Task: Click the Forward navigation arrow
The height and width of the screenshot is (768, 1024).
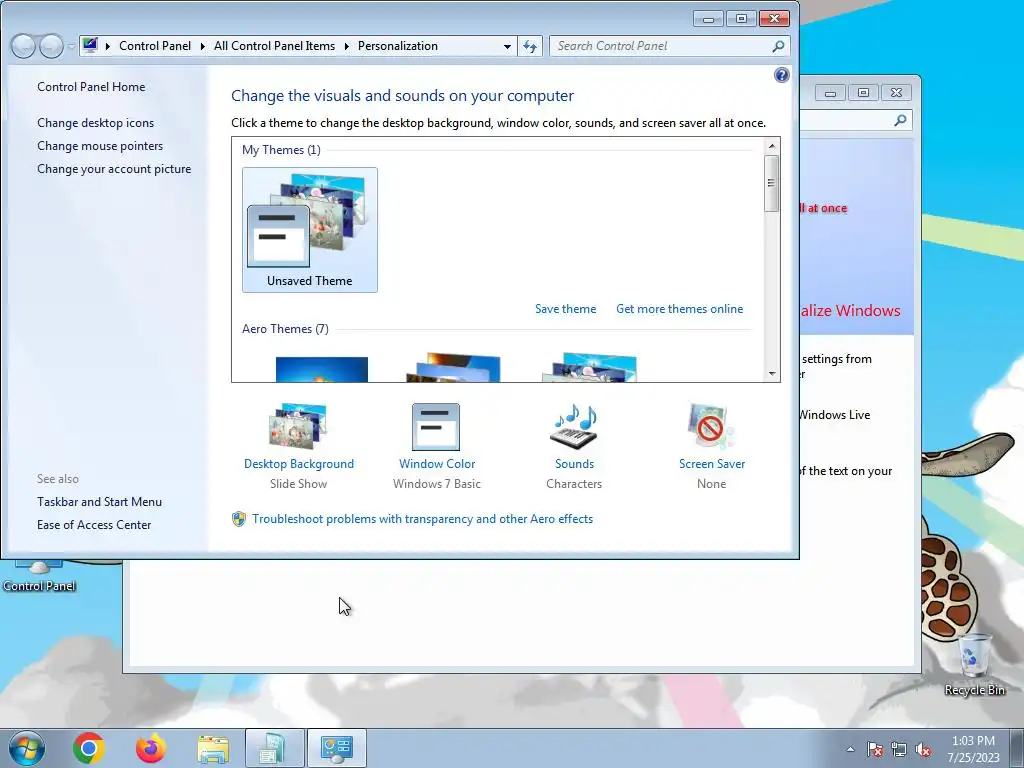Action: coord(51,46)
